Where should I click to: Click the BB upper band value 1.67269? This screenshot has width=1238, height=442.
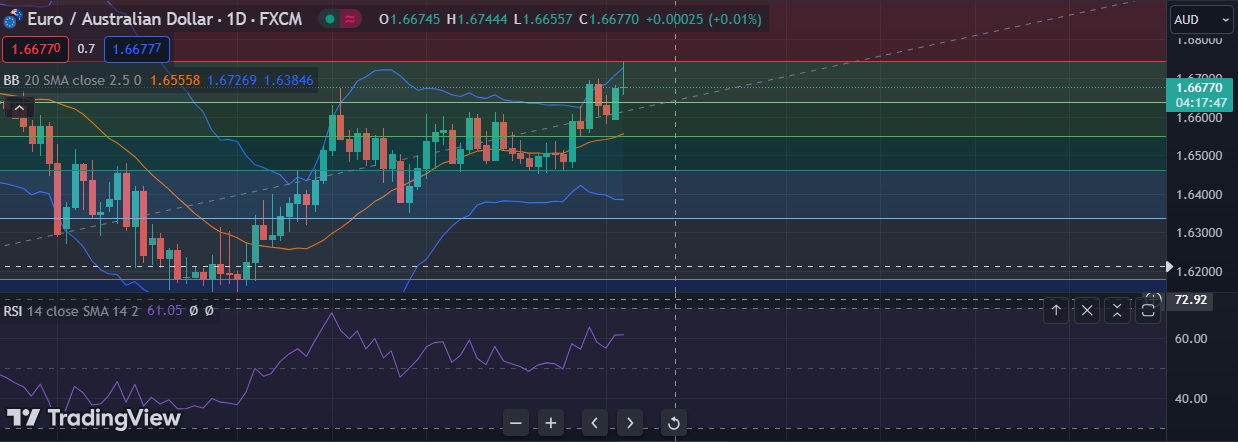coord(232,80)
